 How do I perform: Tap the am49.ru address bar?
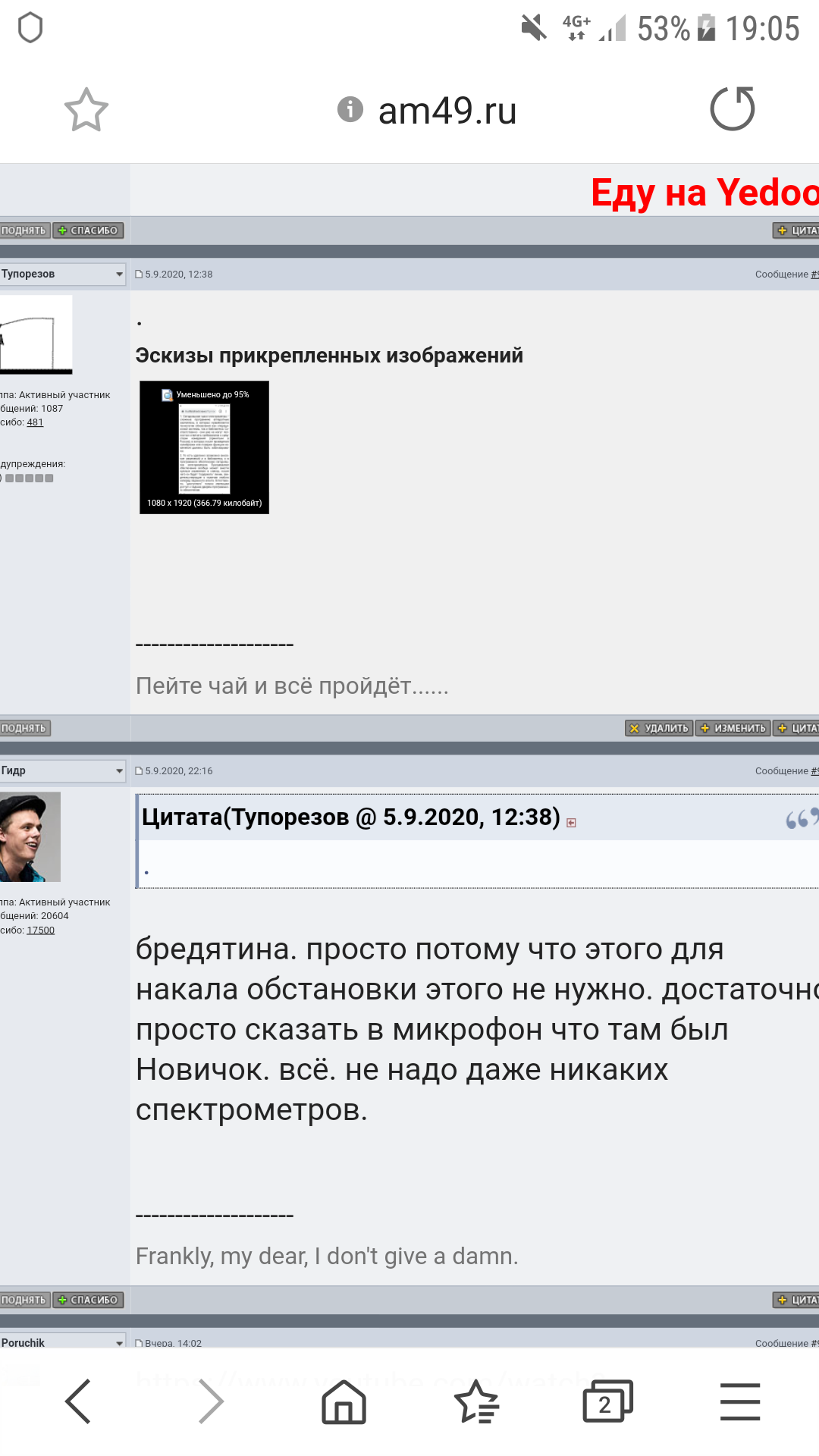click(447, 111)
